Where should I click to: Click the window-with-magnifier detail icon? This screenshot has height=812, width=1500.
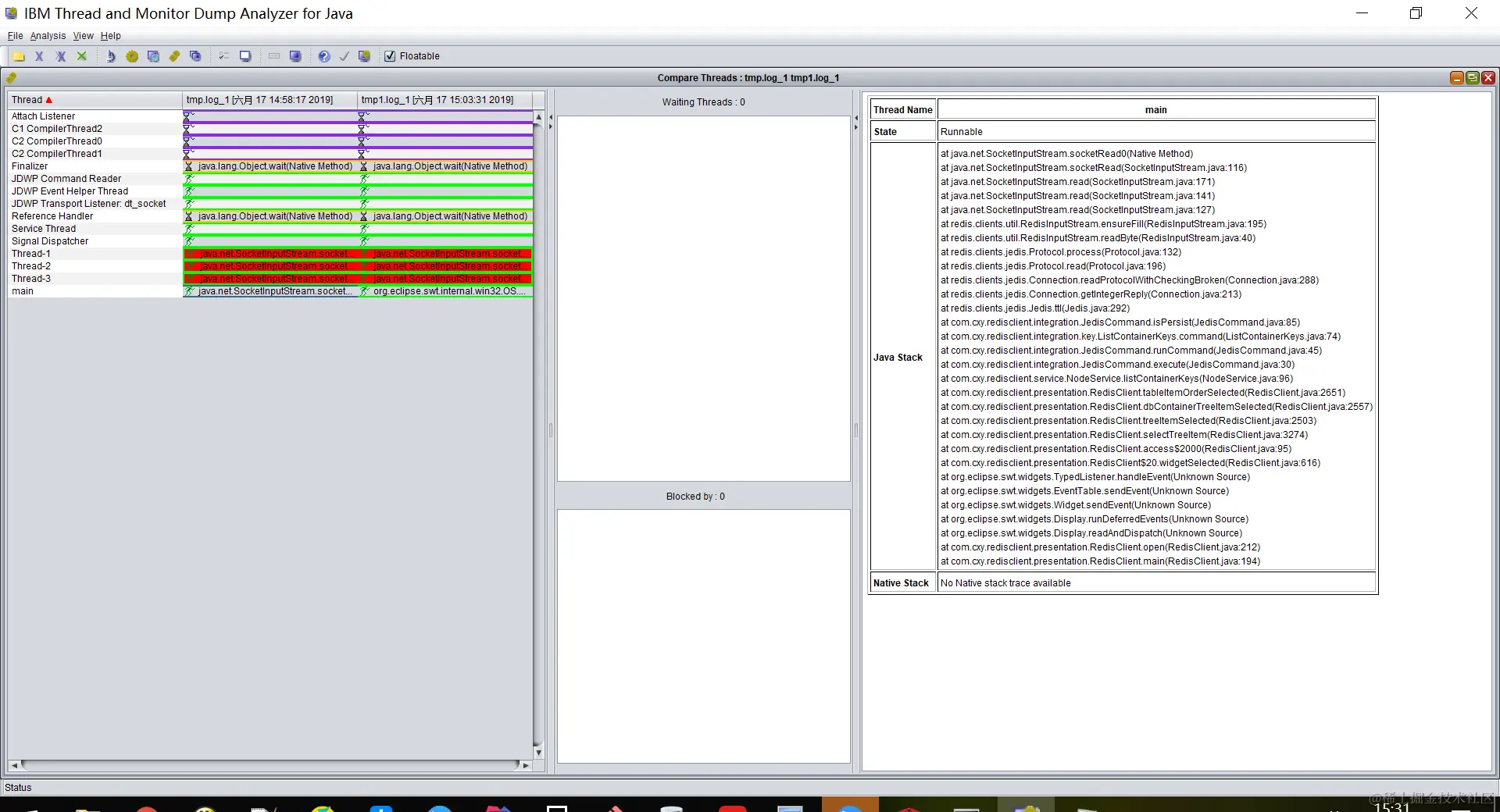pos(153,56)
